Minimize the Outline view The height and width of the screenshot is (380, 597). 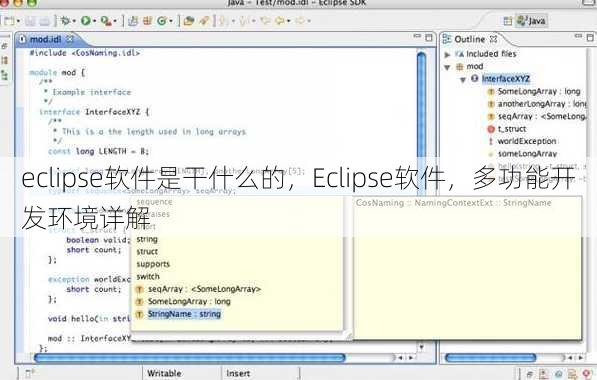click(x=578, y=36)
